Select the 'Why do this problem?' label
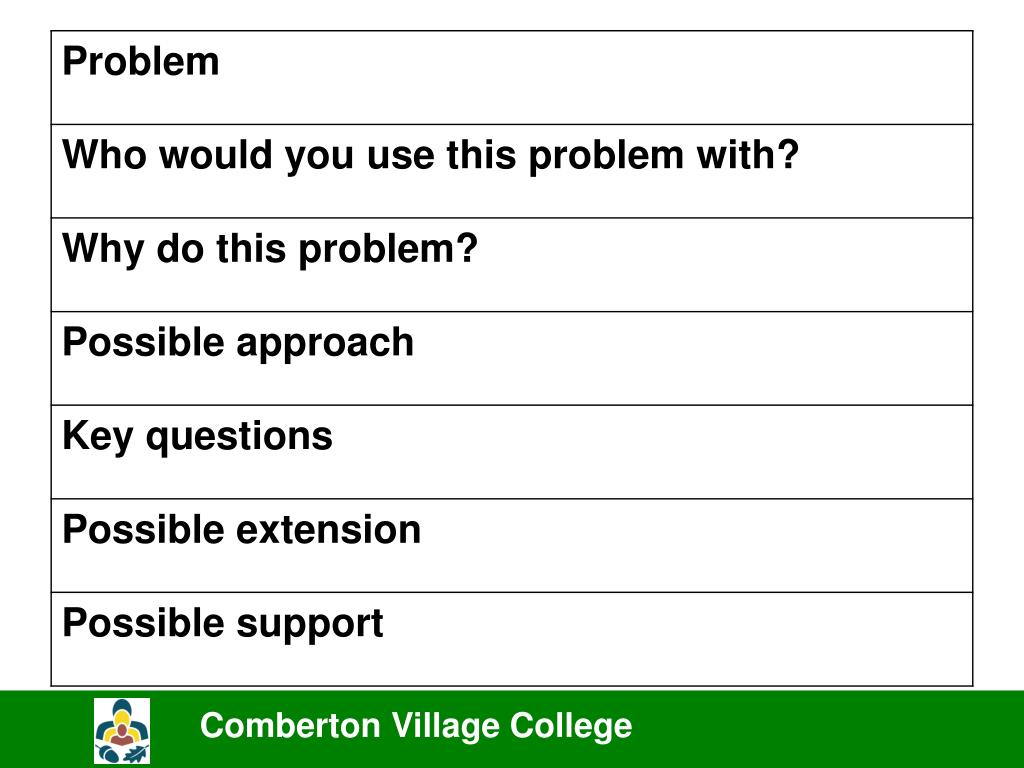This screenshot has width=1024, height=768. pos(270,250)
